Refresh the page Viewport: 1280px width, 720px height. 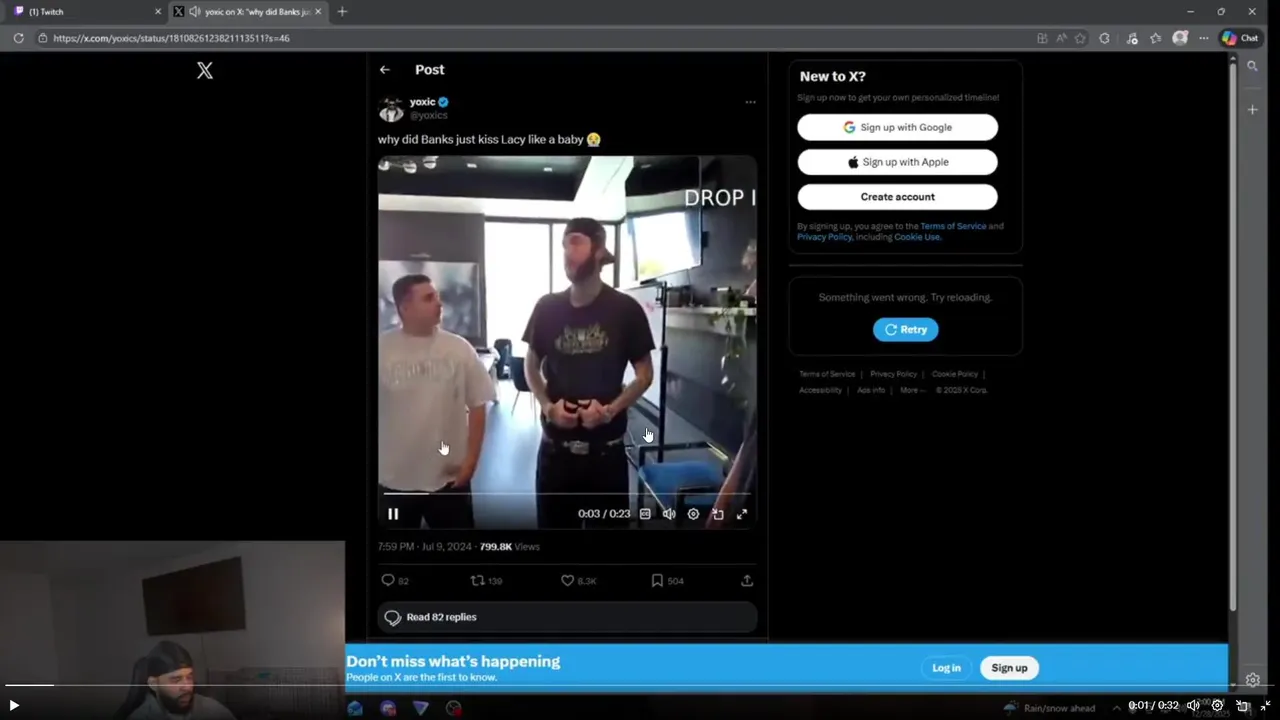point(18,38)
